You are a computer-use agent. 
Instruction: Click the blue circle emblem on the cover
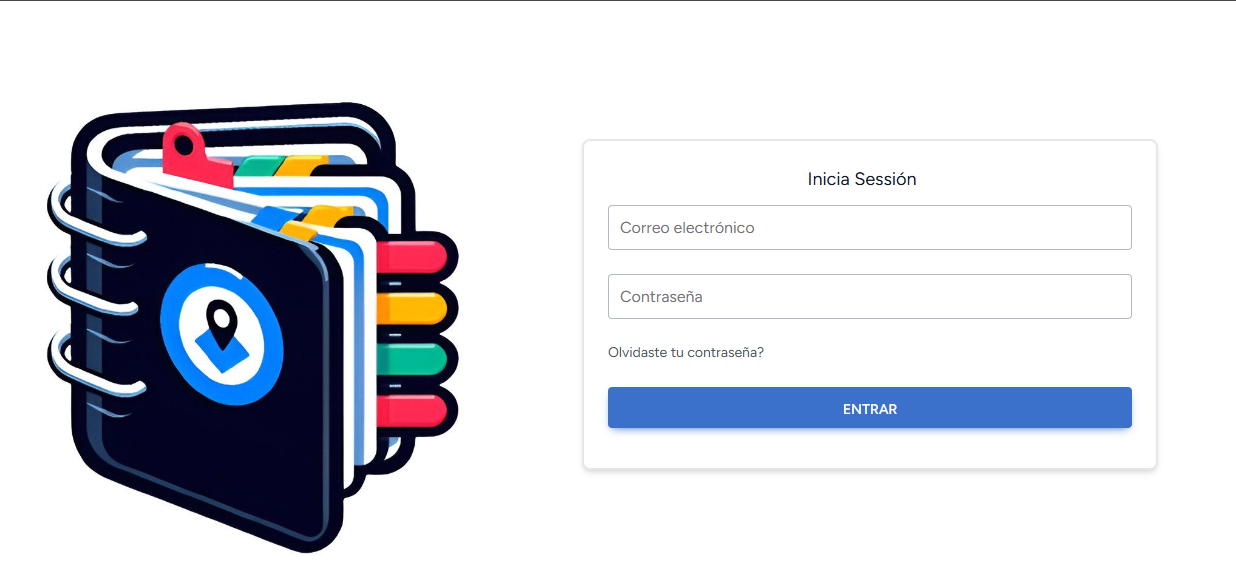point(221,335)
